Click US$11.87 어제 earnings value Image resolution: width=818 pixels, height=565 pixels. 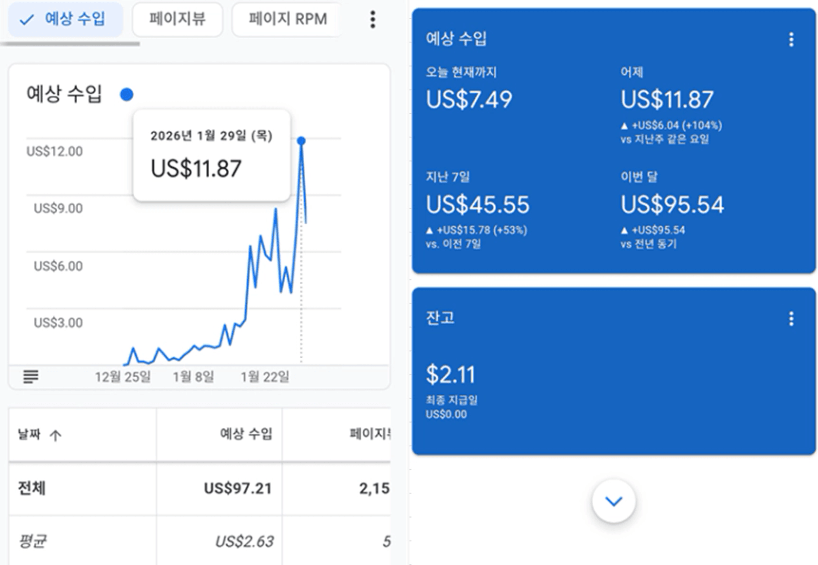point(667,100)
